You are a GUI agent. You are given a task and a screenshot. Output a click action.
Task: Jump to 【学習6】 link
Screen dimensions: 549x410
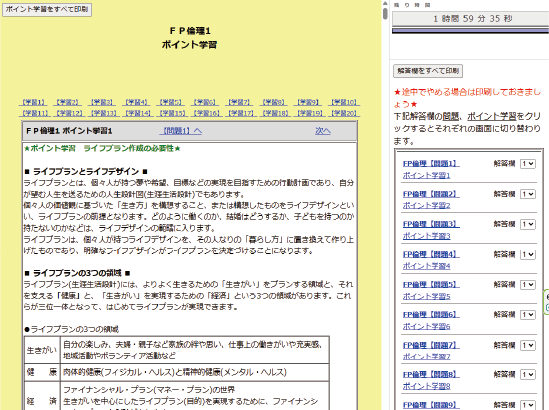204,102
